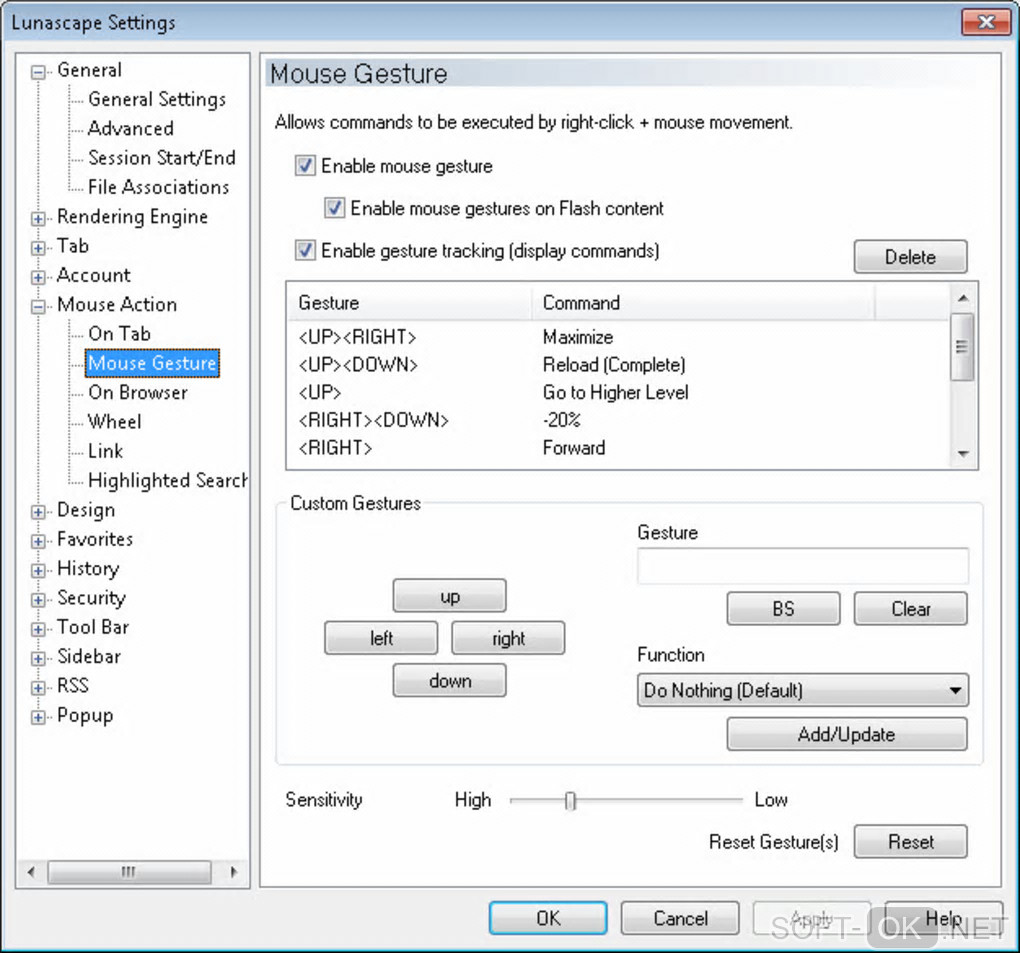Click tree panel horizontal scrollbar thumb
Image resolution: width=1020 pixels, height=953 pixels.
point(129,872)
